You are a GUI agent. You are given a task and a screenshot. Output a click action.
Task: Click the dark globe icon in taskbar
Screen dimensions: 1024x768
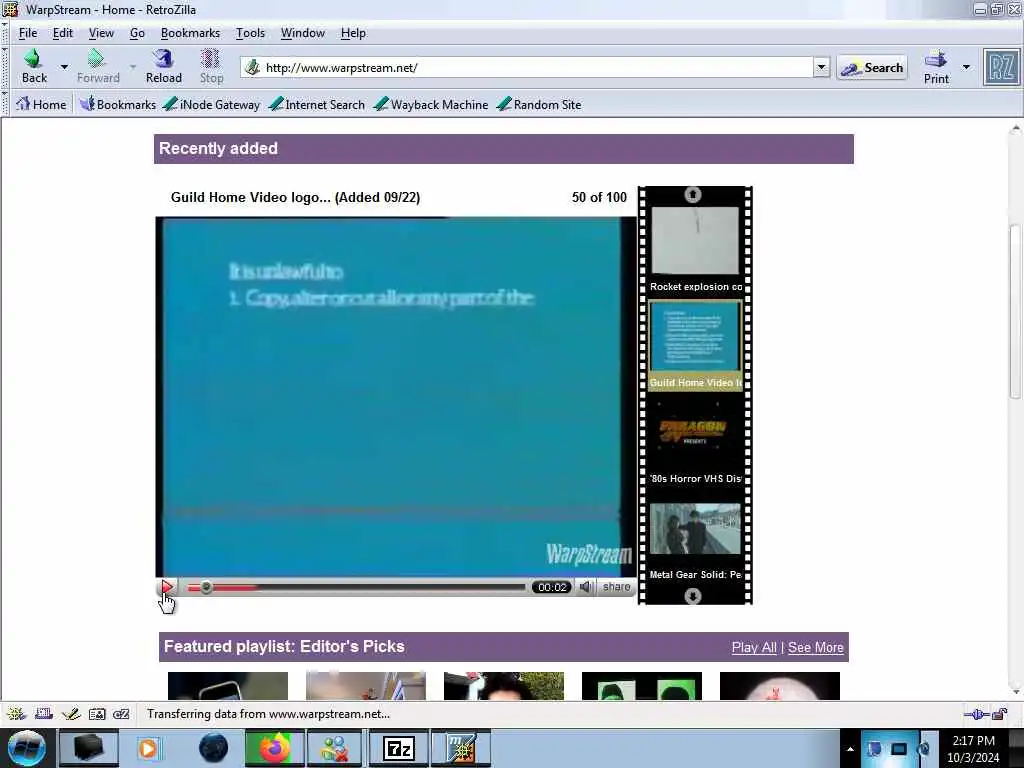tap(214, 748)
